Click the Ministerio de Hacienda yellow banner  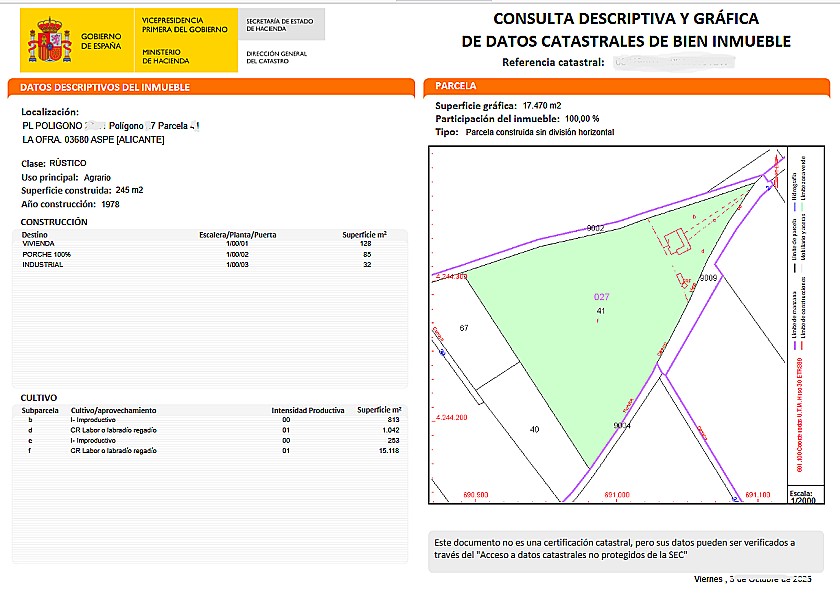[x=186, y=40]
